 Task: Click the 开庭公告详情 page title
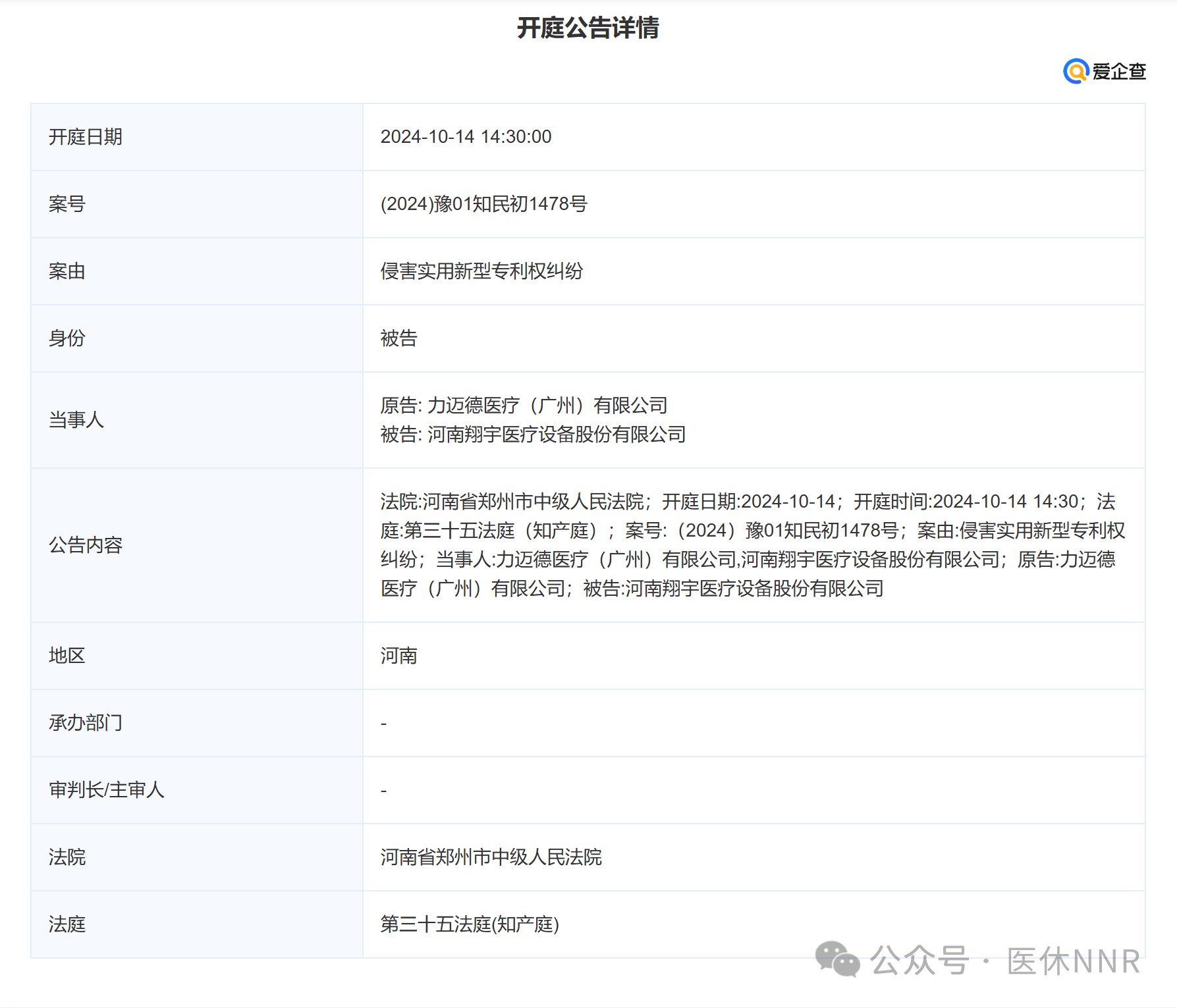588,28
